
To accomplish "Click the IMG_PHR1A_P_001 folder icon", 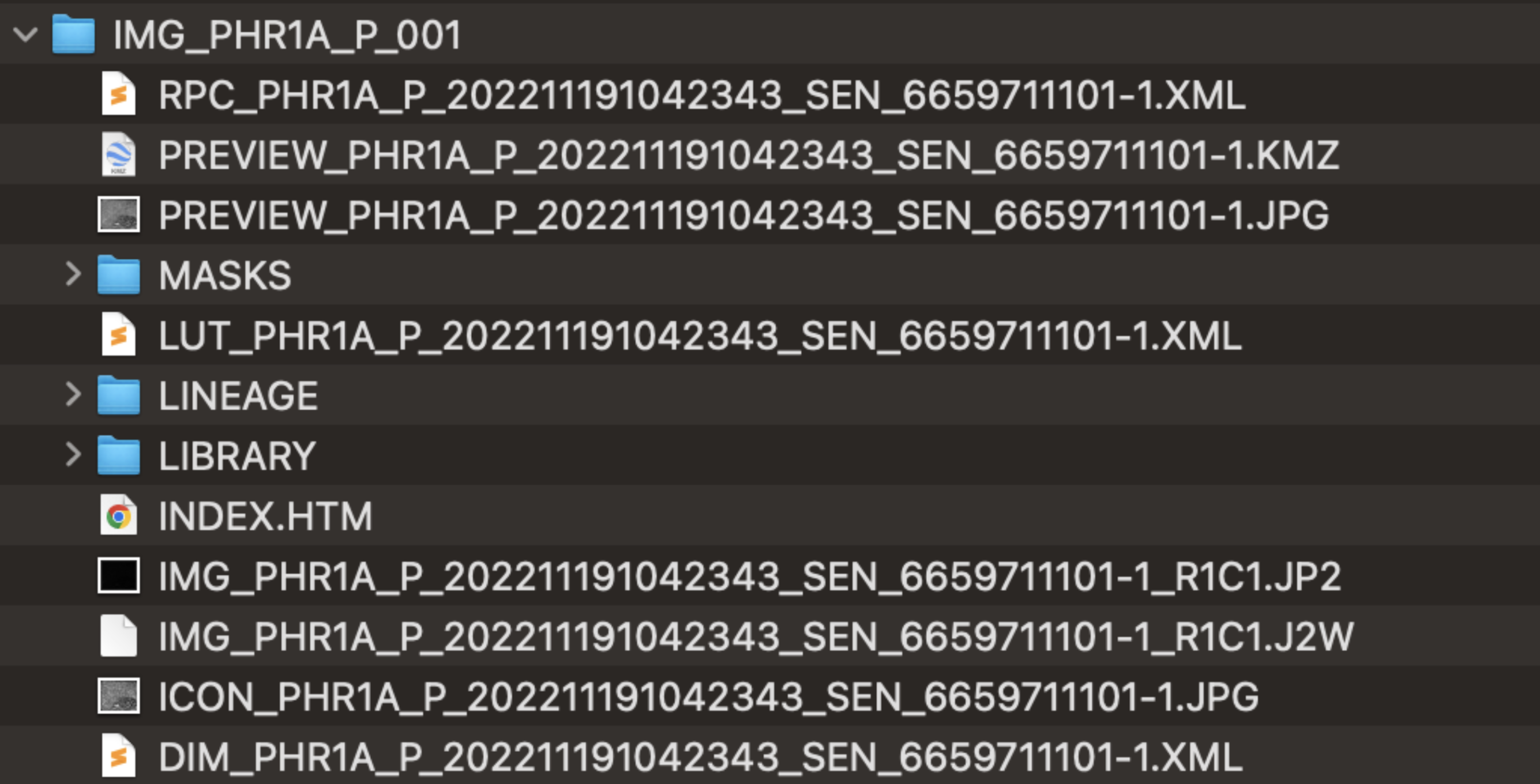I will [73, 34].
